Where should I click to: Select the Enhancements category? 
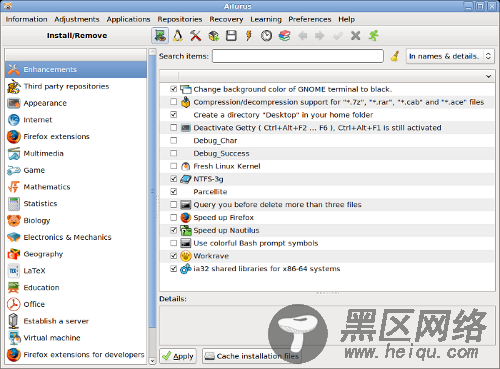point(76,69)
